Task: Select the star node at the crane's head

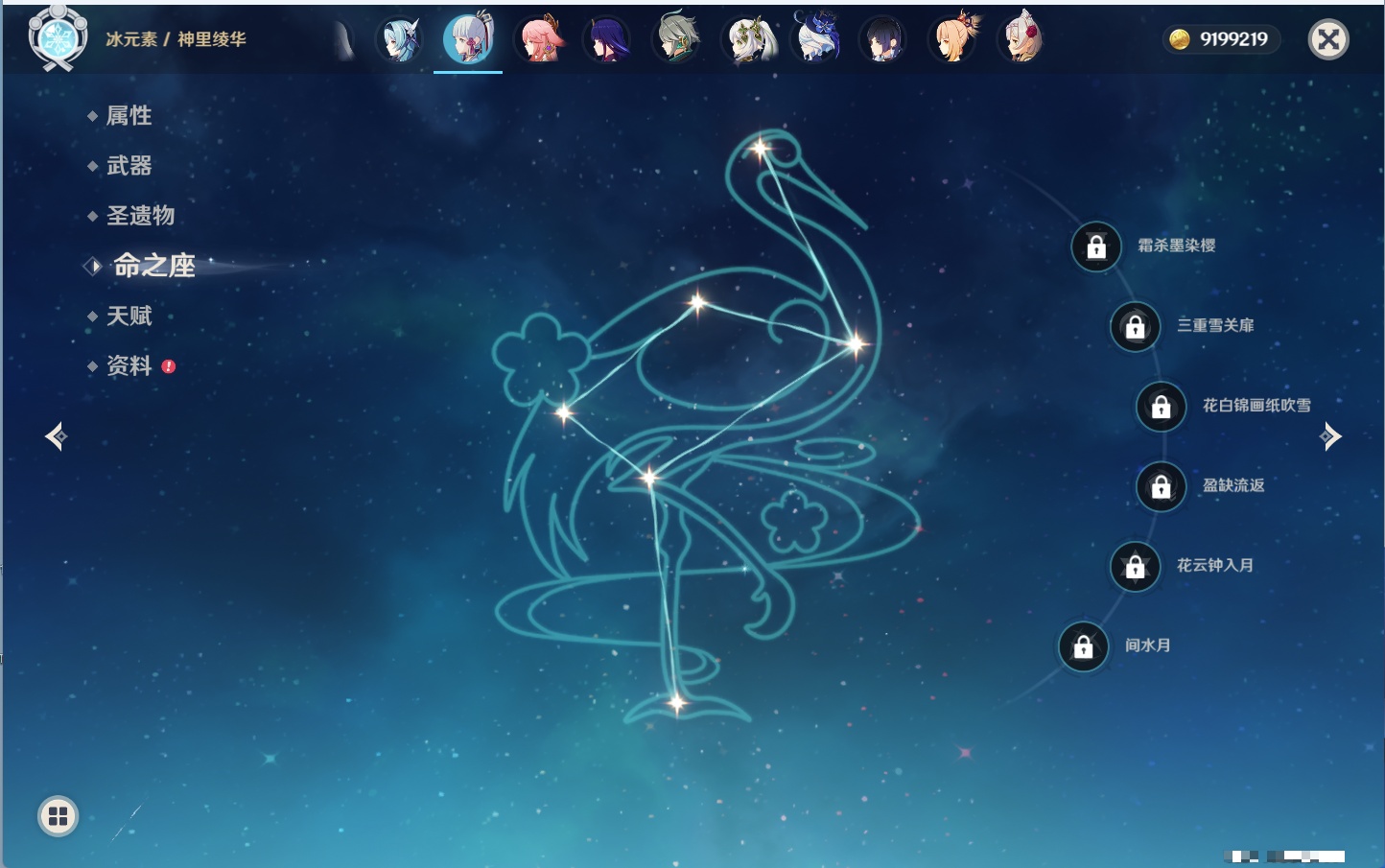Action: tap(760, 148)
